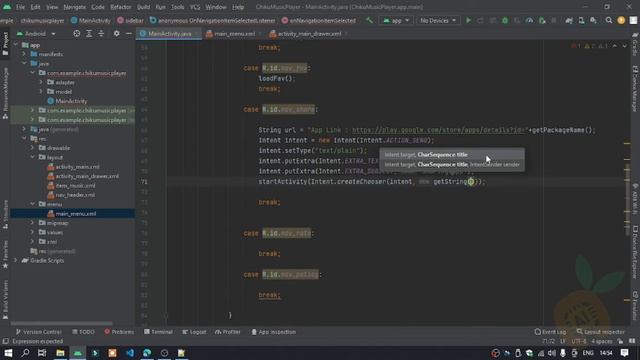Open the Project tool window tab
This screenshot has width=640, height=360.
point(5,44)
